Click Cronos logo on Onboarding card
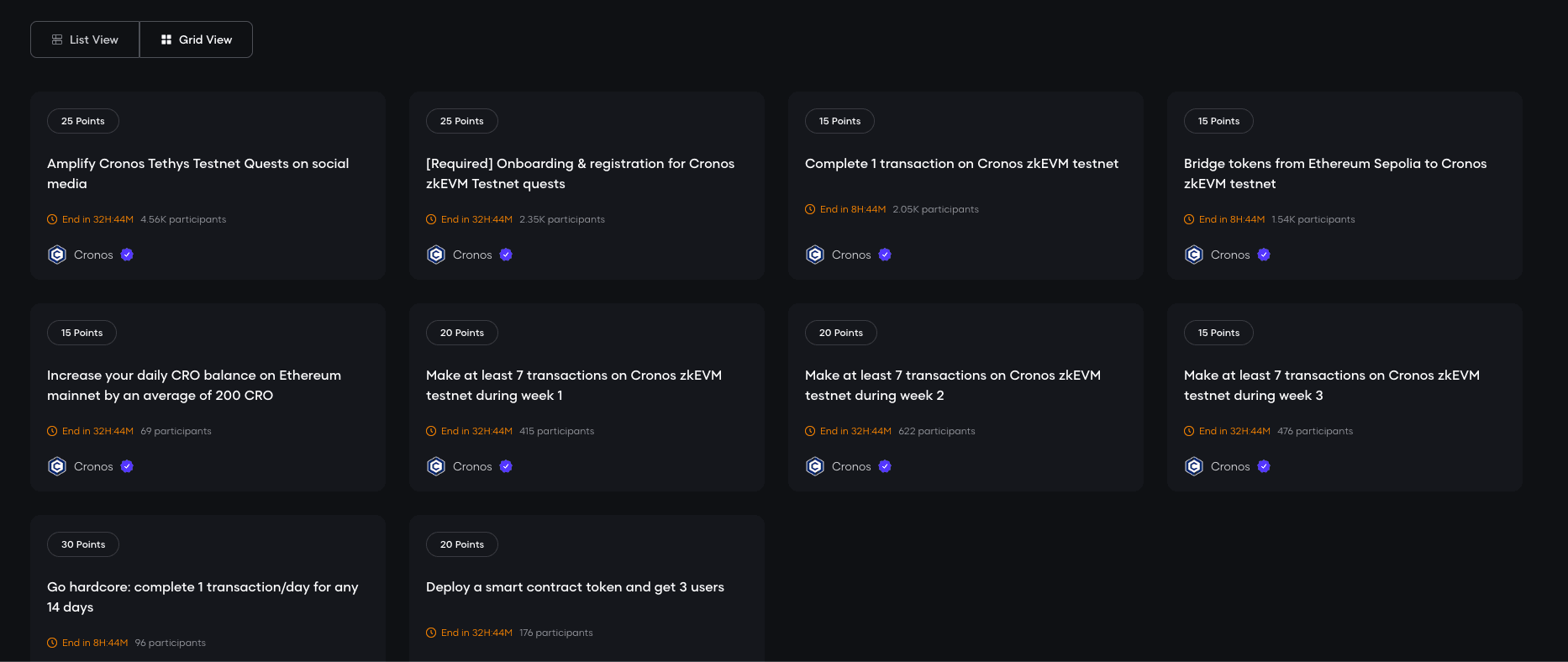The width and height of the screenshot is (1568, 662). (x=436, y=255)
